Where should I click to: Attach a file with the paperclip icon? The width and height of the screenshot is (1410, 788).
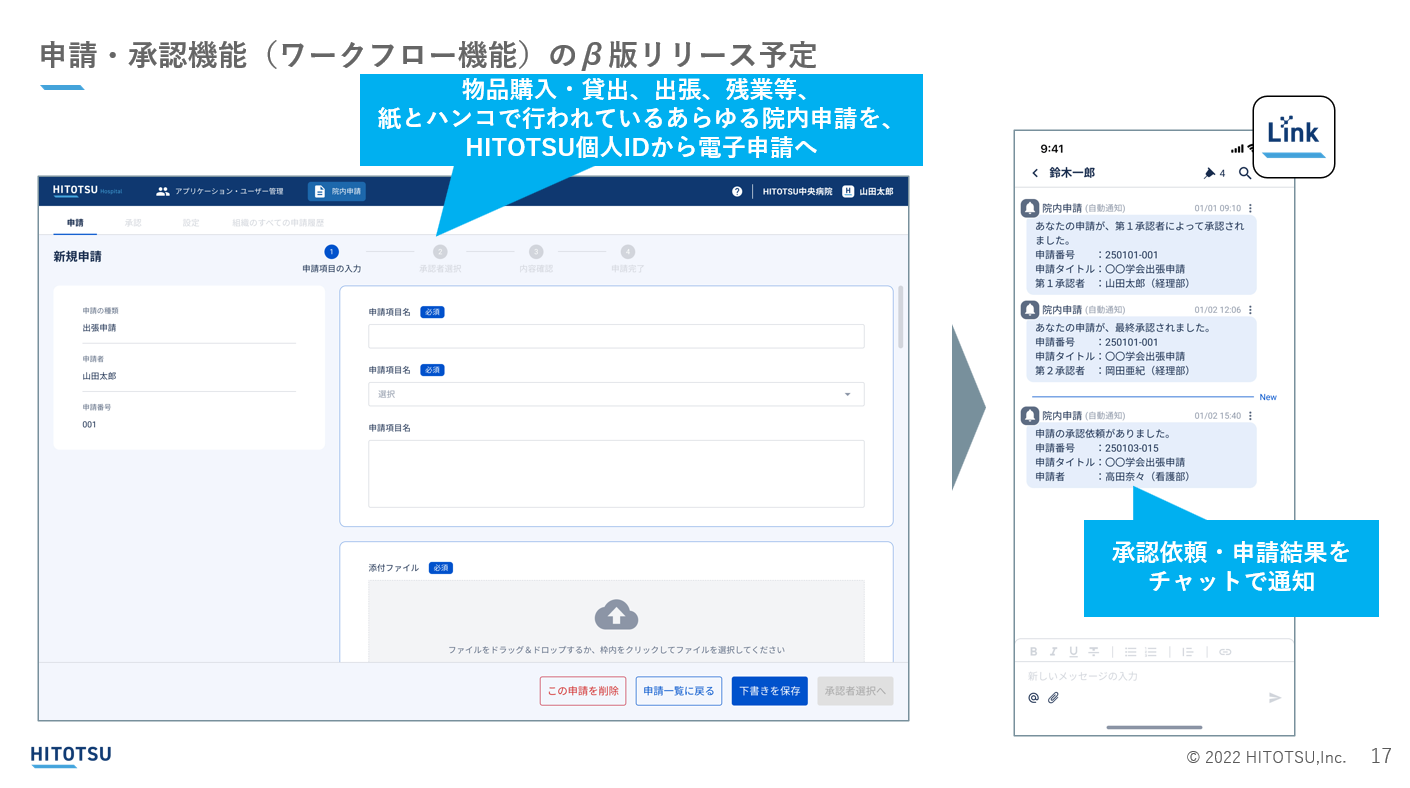(1053, 697)
